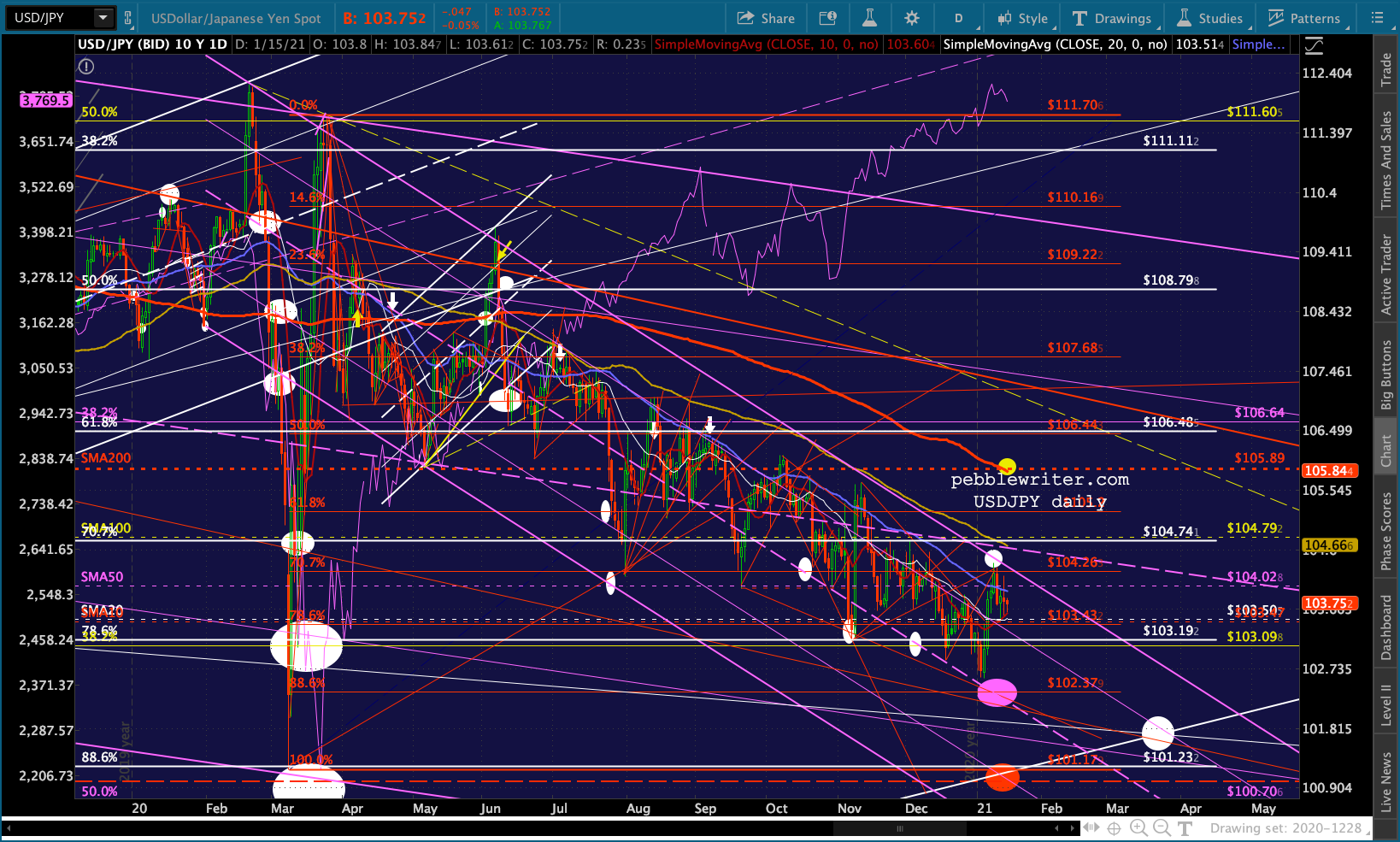Open the chart info icon
The height and width of the screenshot is (842, 1400).
827,18
